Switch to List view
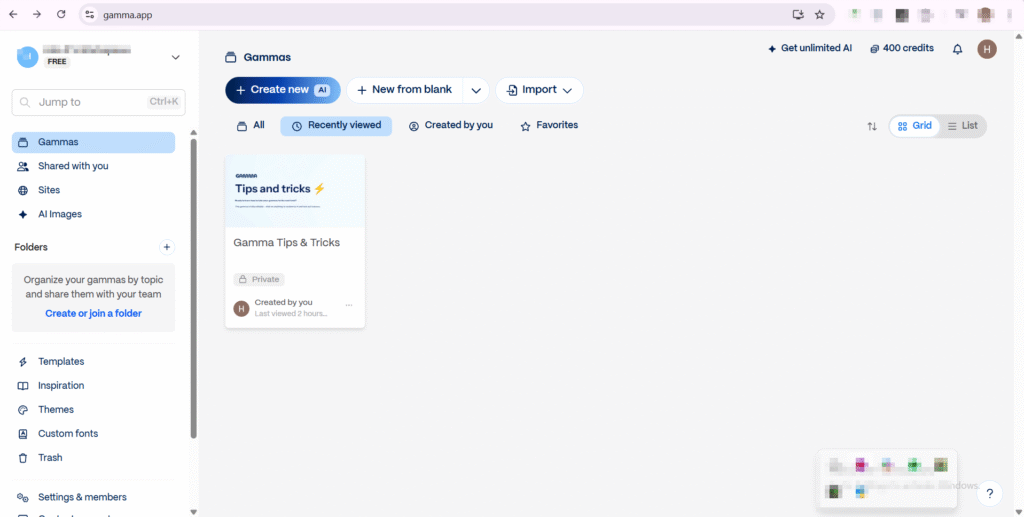 click(963, 126)
